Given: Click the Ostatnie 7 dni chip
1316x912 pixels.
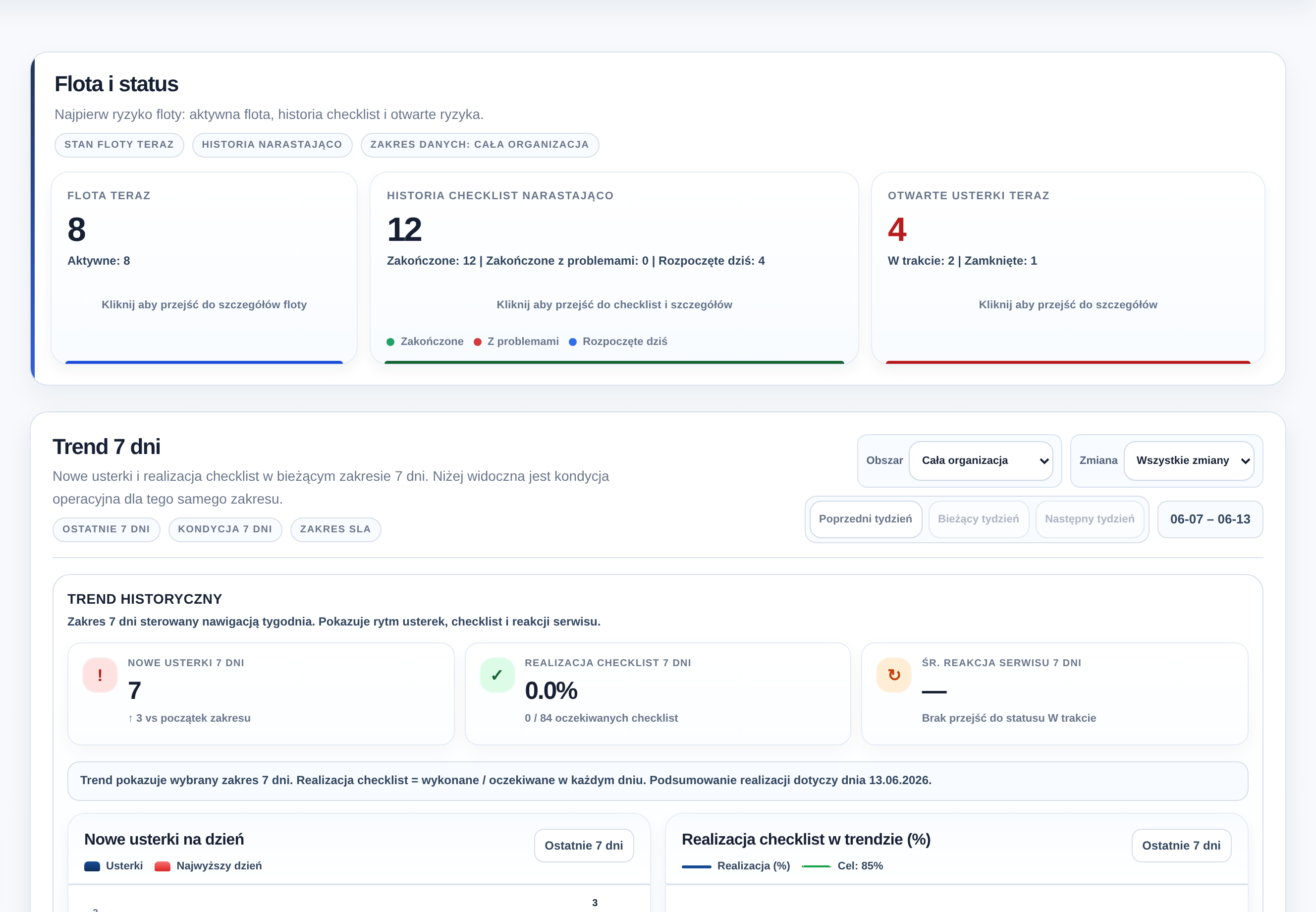Looking at the screenshot, I should point(106,529).
